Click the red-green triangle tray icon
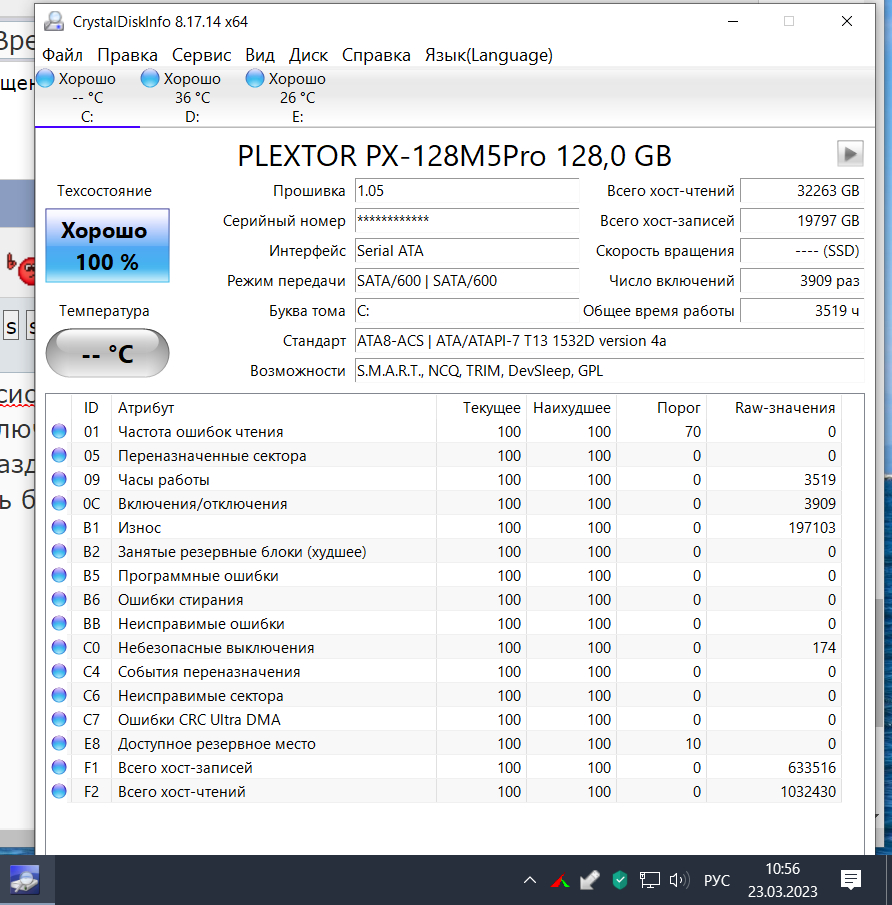892x905 pixels. (x=560, y=881)
